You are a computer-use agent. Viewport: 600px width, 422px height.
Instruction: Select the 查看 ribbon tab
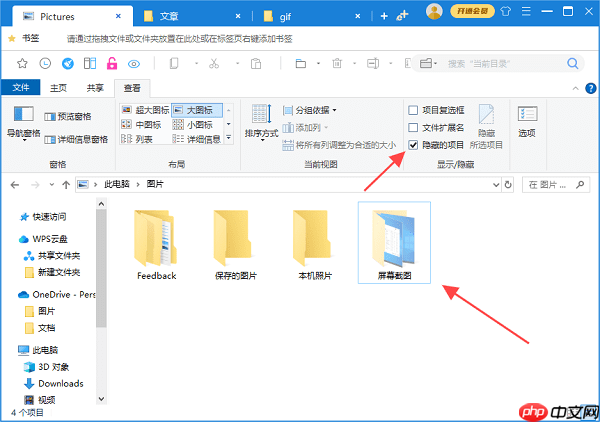pos(132,88)
